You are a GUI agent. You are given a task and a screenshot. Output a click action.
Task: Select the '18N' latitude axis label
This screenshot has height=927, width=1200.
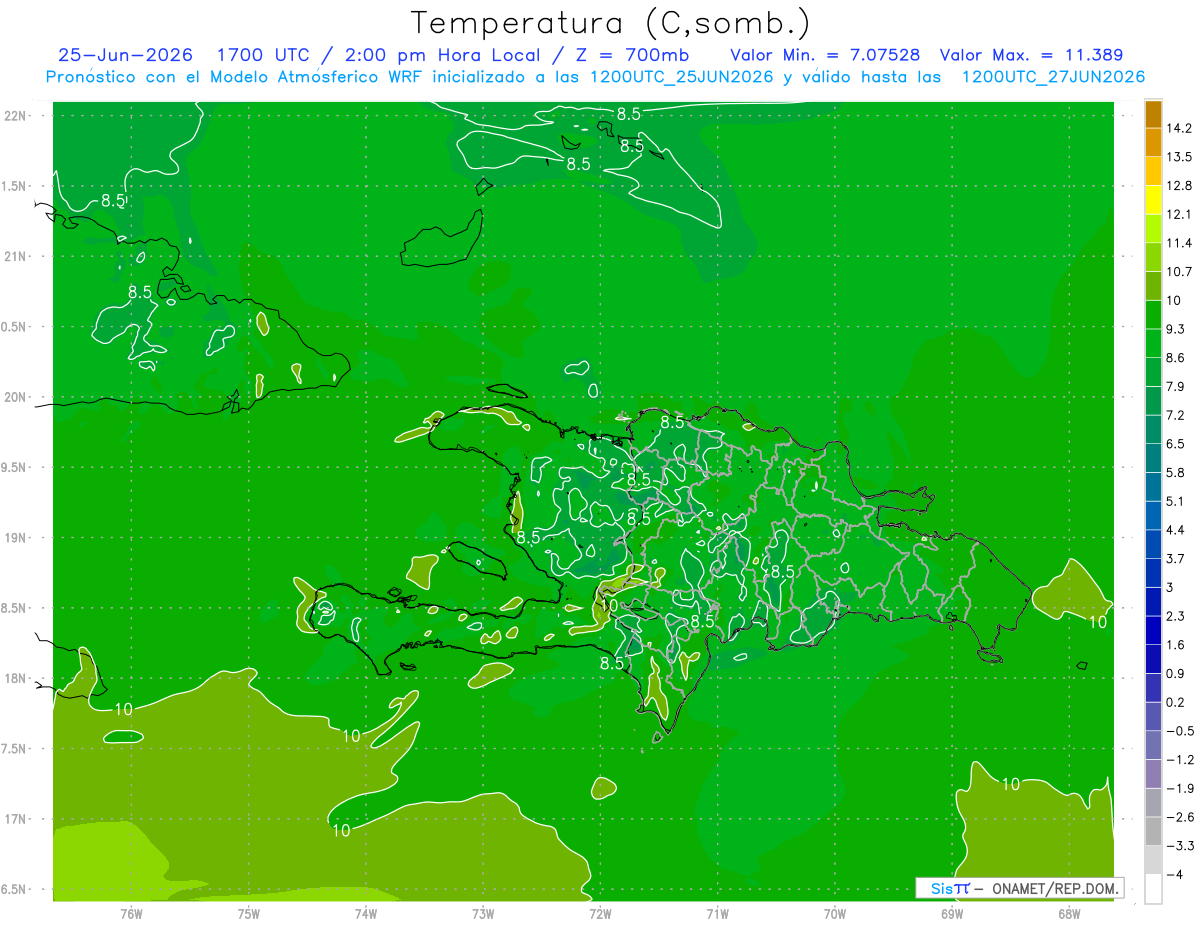point(17,679)
